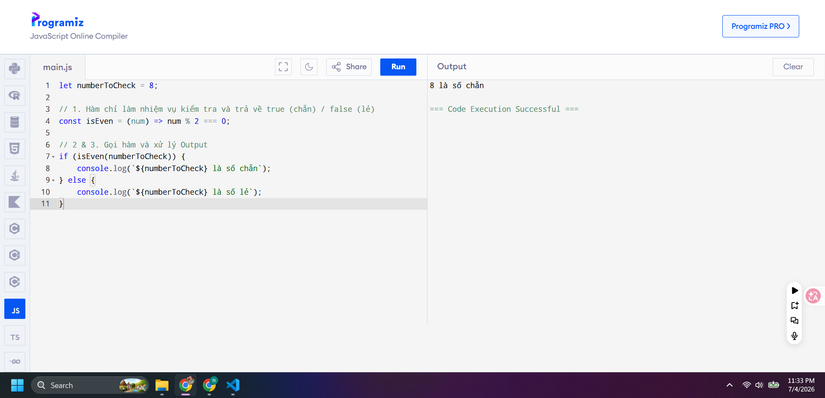Select the Kotlin language icon
The height and width of the screenshot is (398, 825).
(x=15, y=202)
